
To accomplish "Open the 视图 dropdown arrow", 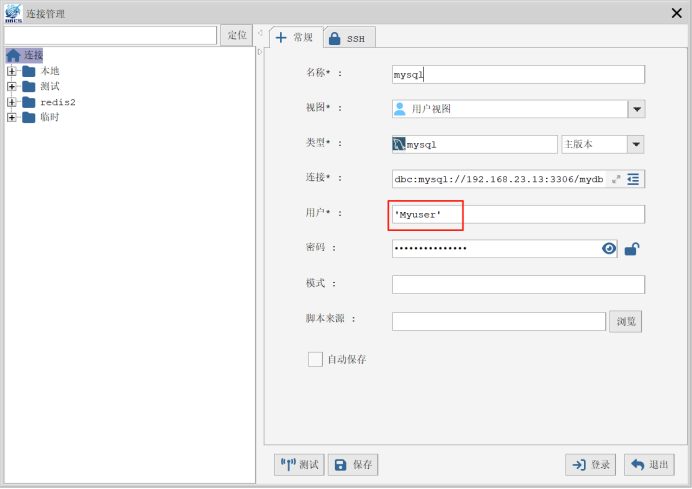I will [x=636, y=109].
